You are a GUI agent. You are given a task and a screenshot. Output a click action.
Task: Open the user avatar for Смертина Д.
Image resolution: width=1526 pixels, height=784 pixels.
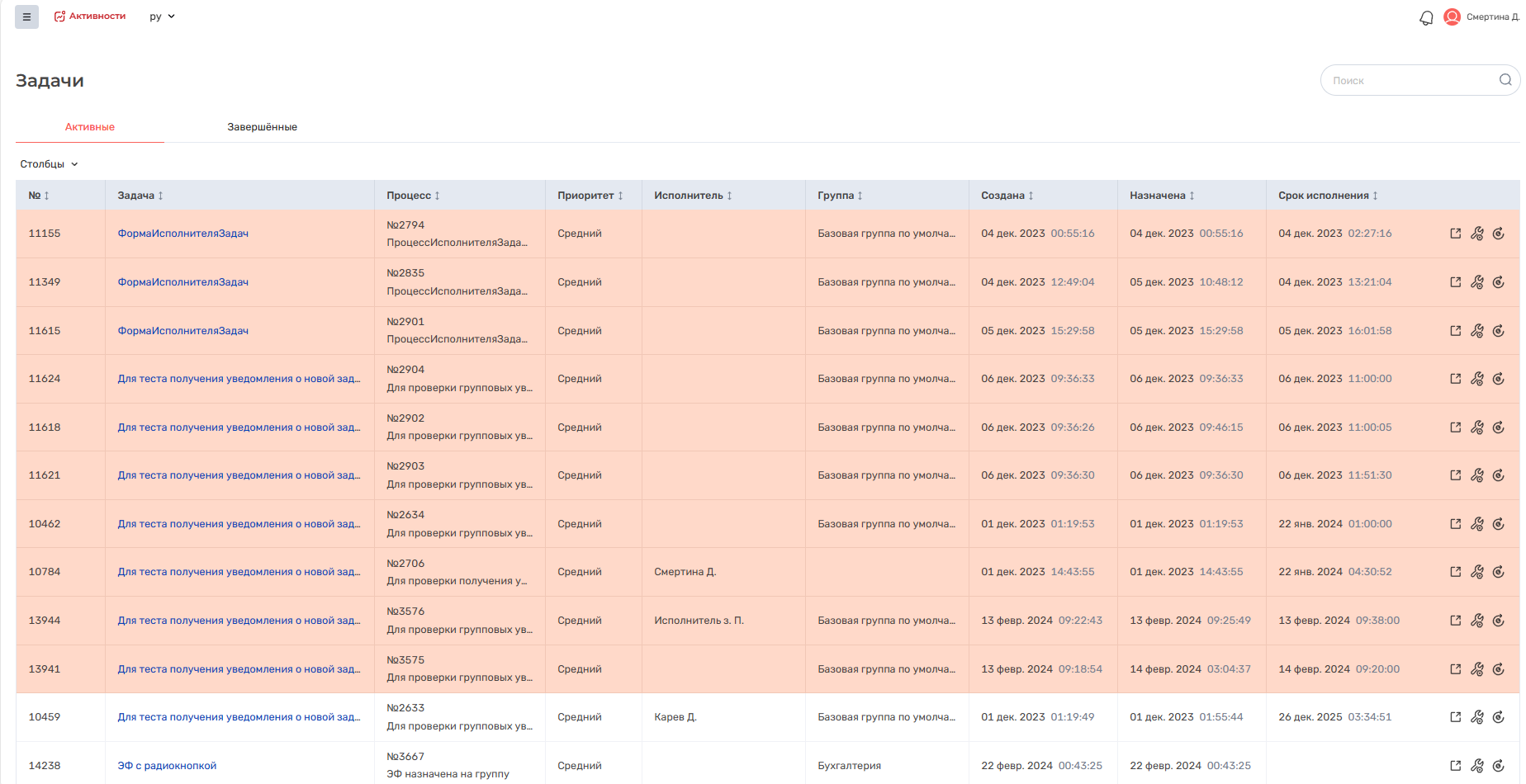1452,17
